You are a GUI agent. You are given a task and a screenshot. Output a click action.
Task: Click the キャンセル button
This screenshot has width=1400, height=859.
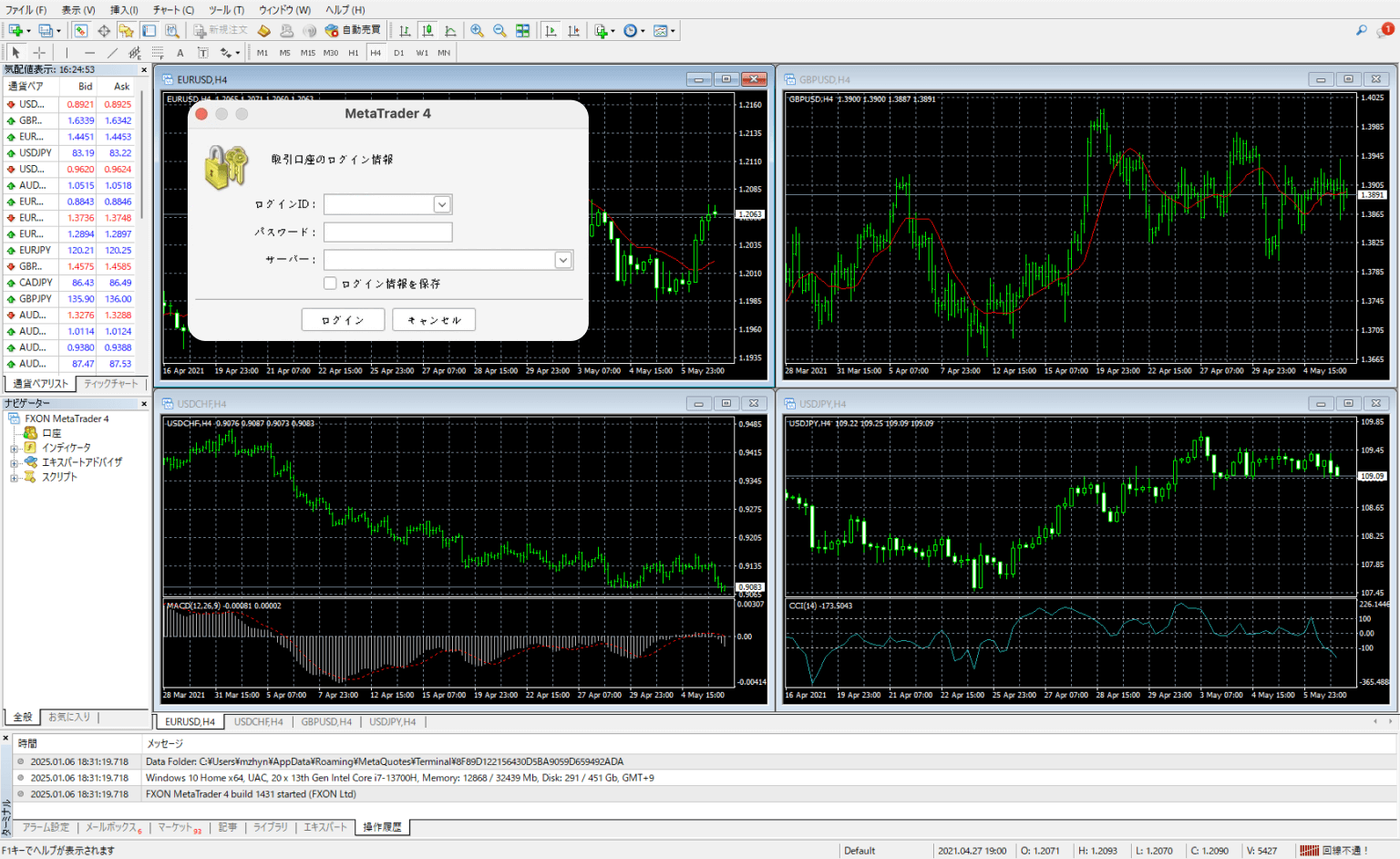tap(434, 320)
